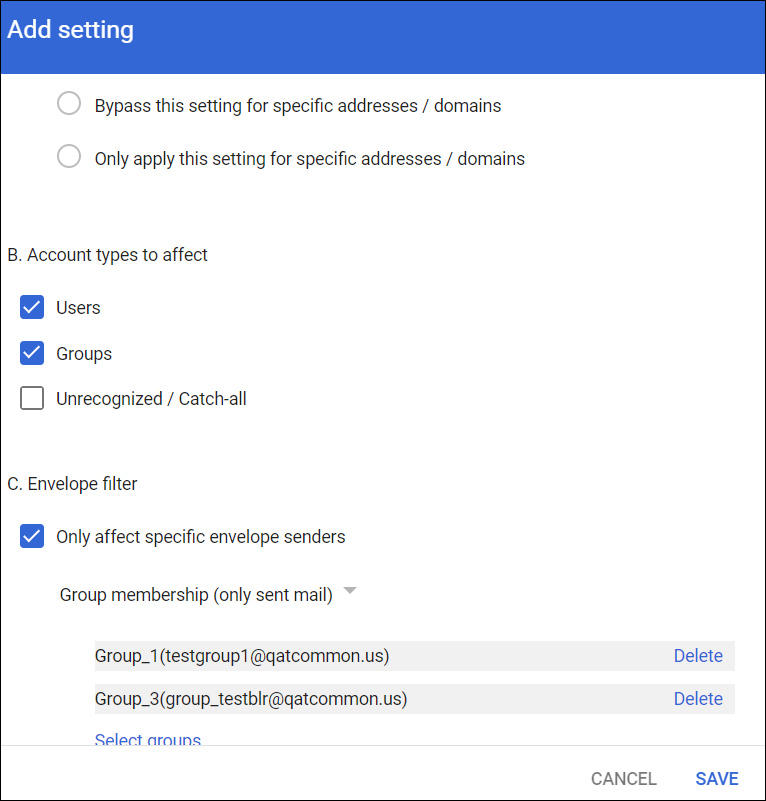Viewport: 766px width, 801px height.
Task: Click the Bypass this setting label text
Action: tap(297, 105)
